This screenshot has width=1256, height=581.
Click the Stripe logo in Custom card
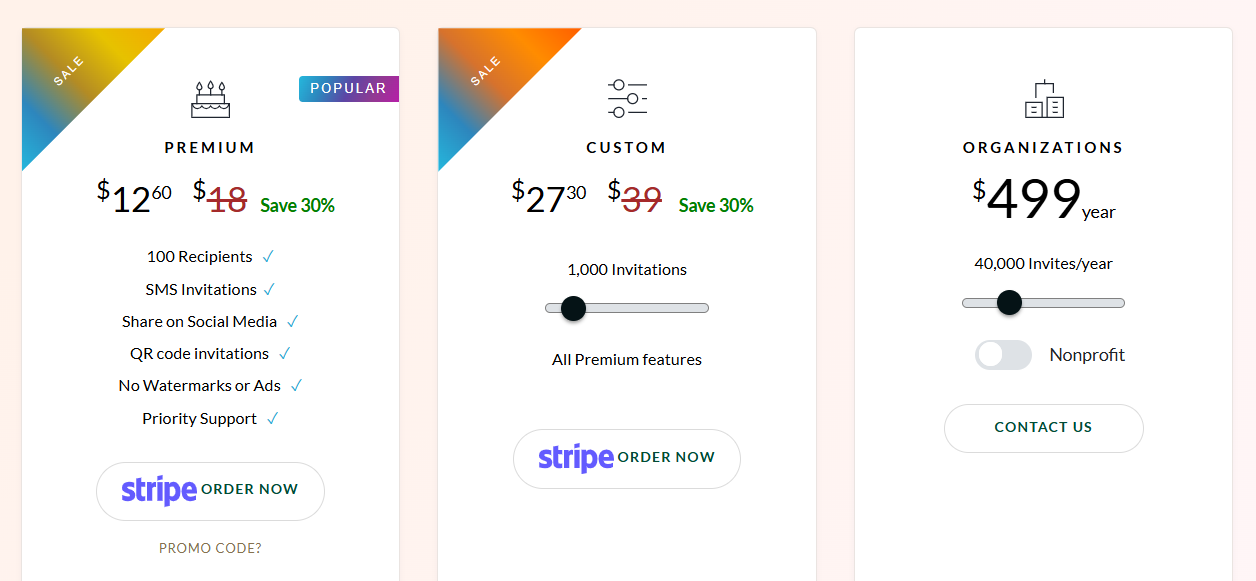click(x=576, y=458)
